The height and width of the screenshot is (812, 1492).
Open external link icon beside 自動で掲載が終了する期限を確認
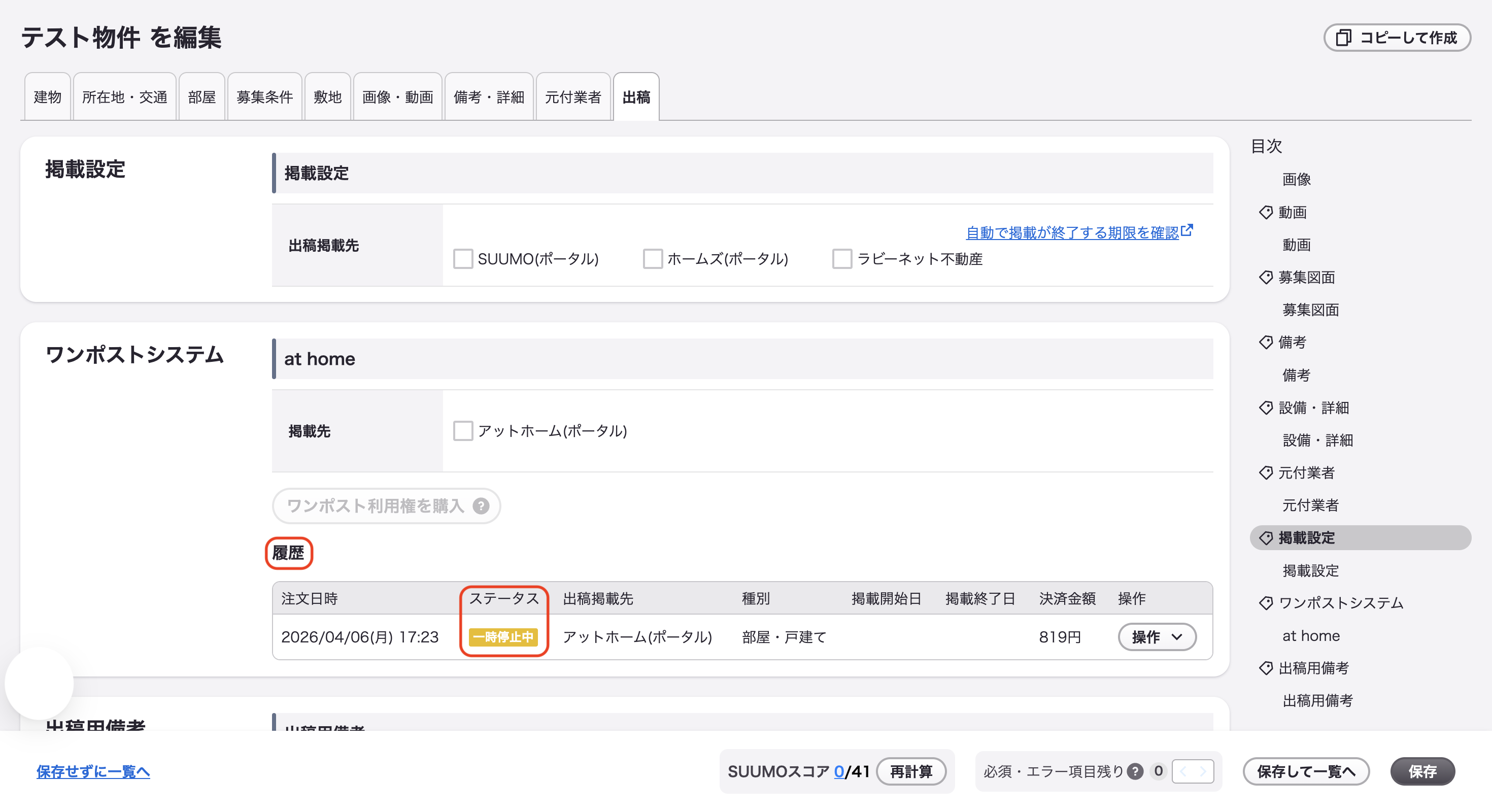(1187, 230)
